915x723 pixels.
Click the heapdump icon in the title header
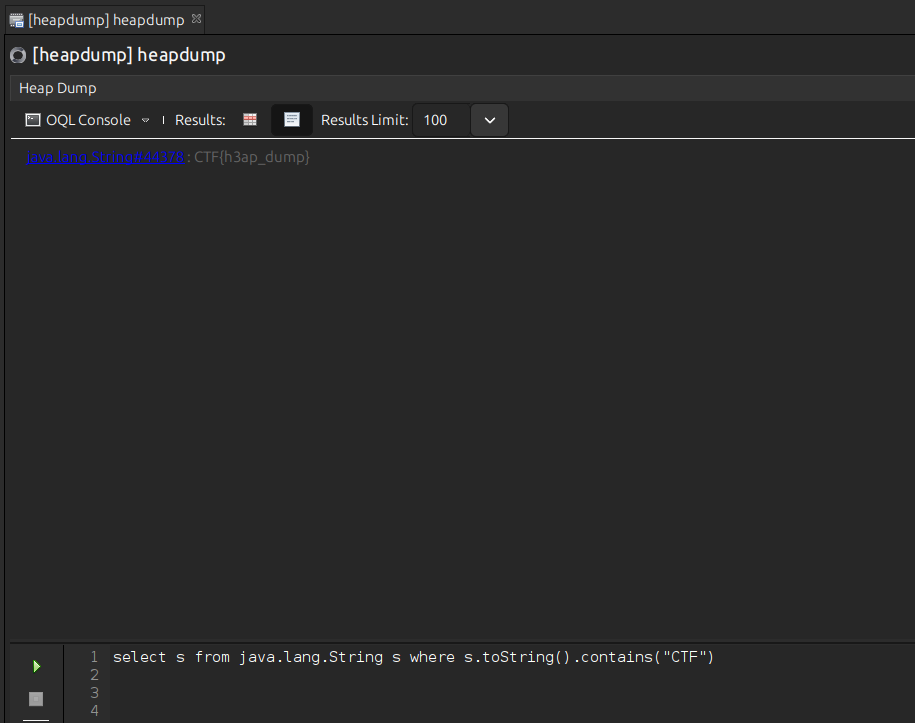(x=18, y=55)
